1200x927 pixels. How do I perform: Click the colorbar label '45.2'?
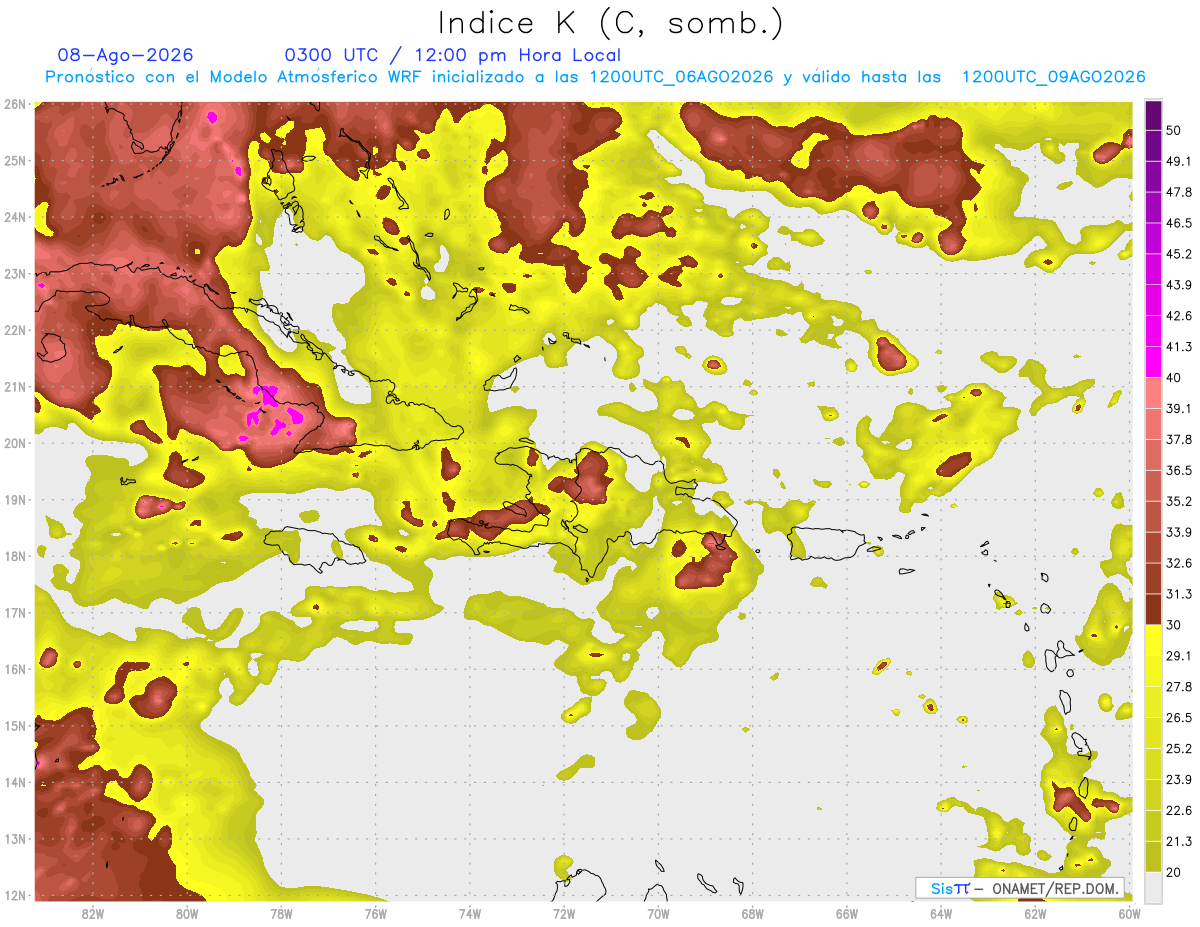1178,254
